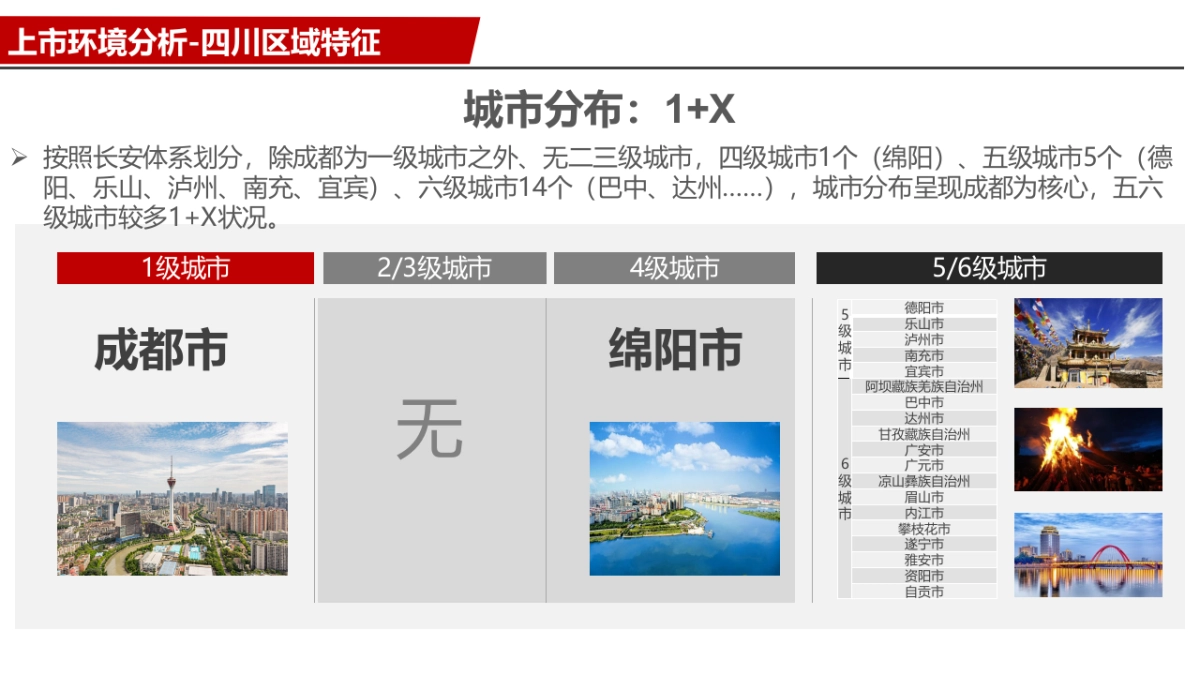Select the '2/3级城市' column header
1200x675 pixels.
tap(434, 267)
